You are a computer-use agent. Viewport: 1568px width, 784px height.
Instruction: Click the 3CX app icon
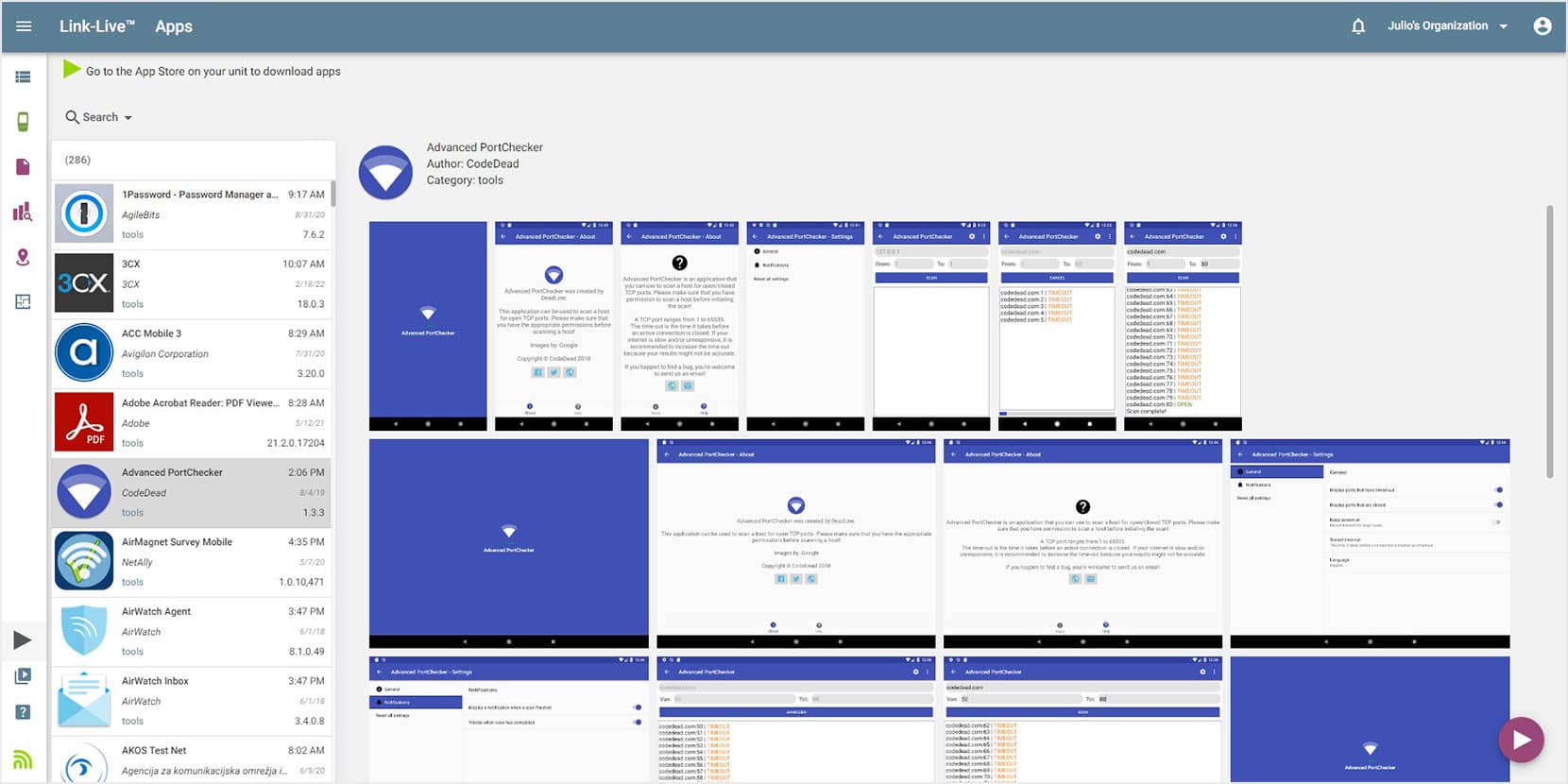click(84, 283)
